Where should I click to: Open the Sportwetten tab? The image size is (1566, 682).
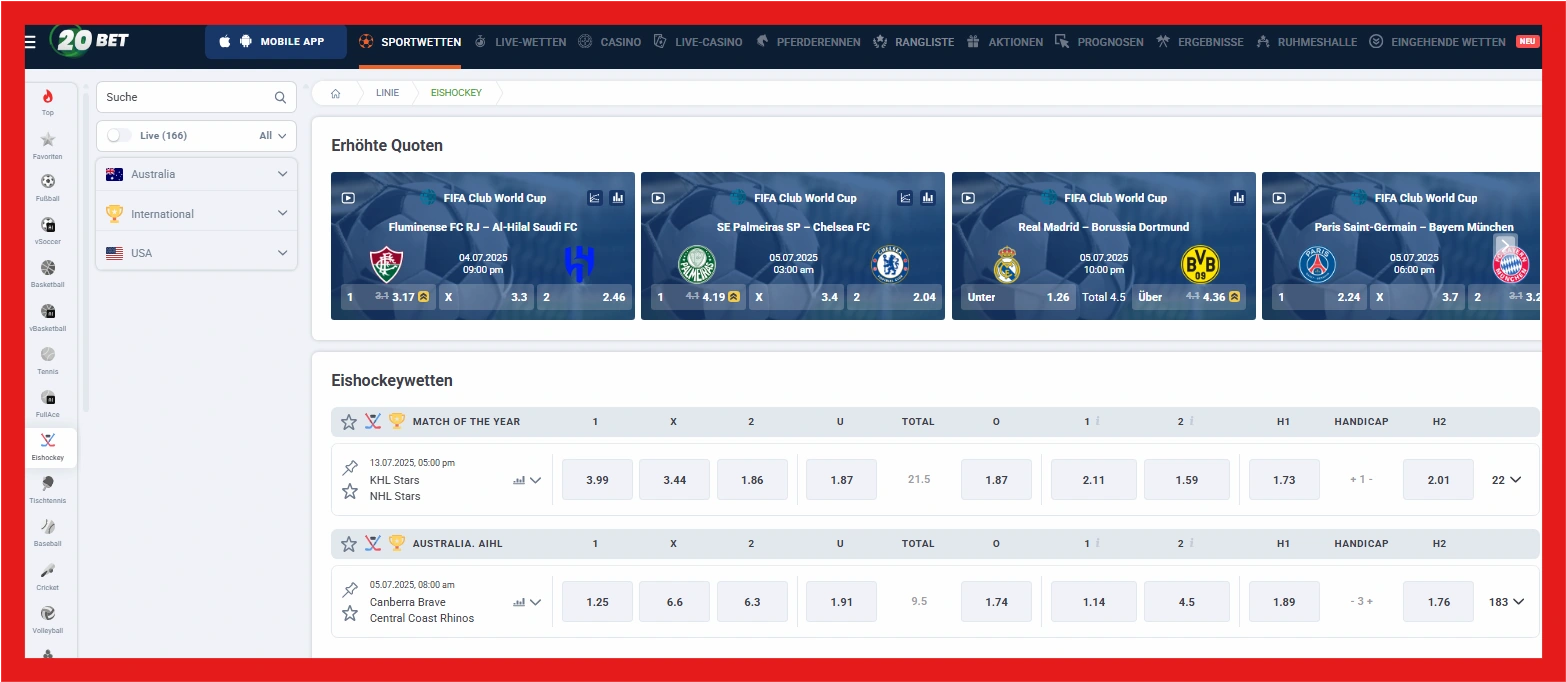pyautogui.click(x=409, y=42)
